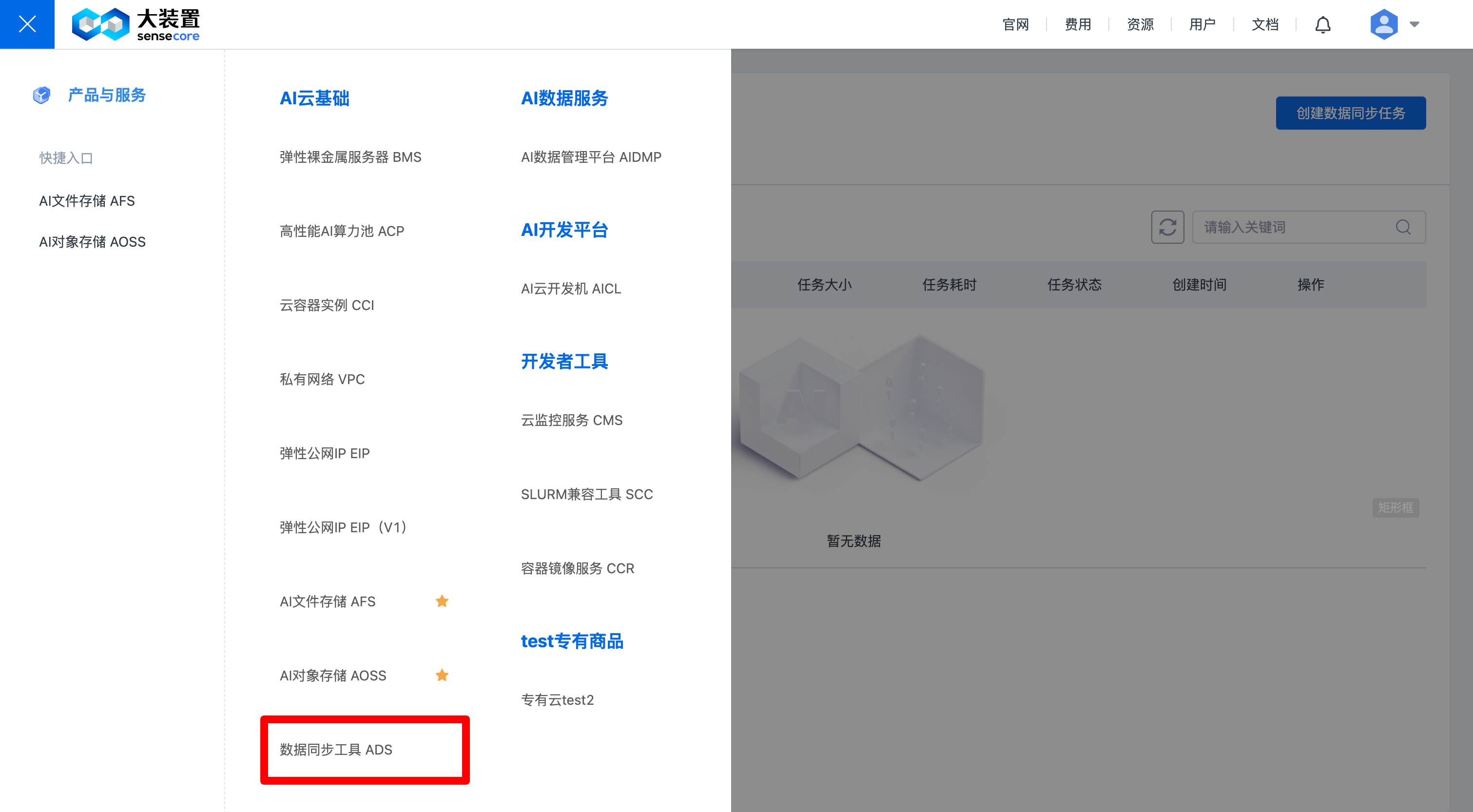Toggle the AI对象存储 AOSS star

(x=442, y=676)
